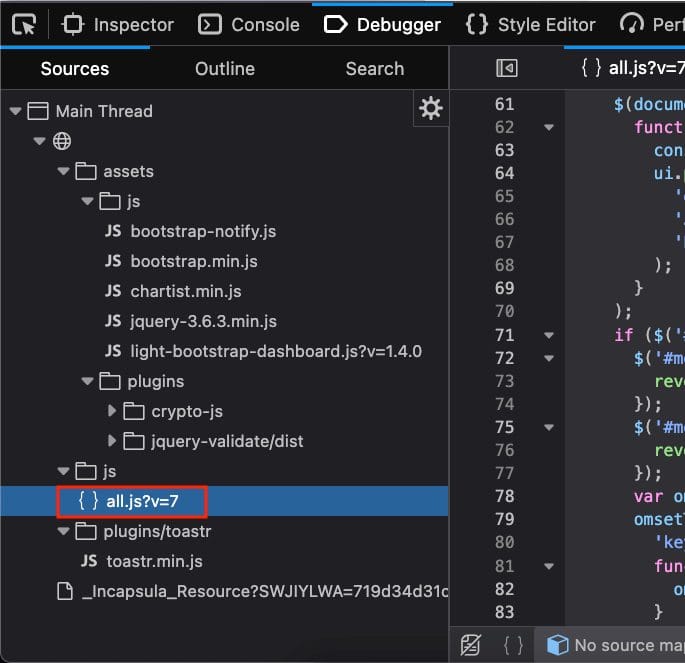
Task: Open the Search panel tab
Action: coord(375,69)
